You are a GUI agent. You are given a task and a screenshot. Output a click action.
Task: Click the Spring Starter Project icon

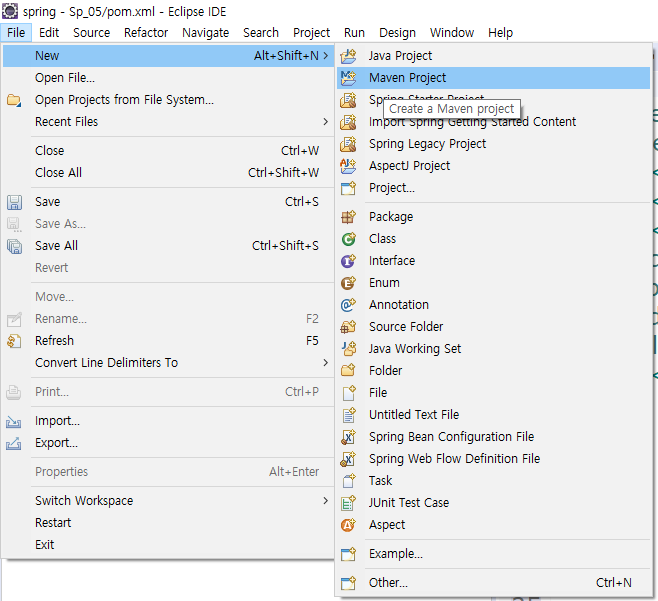348,100
